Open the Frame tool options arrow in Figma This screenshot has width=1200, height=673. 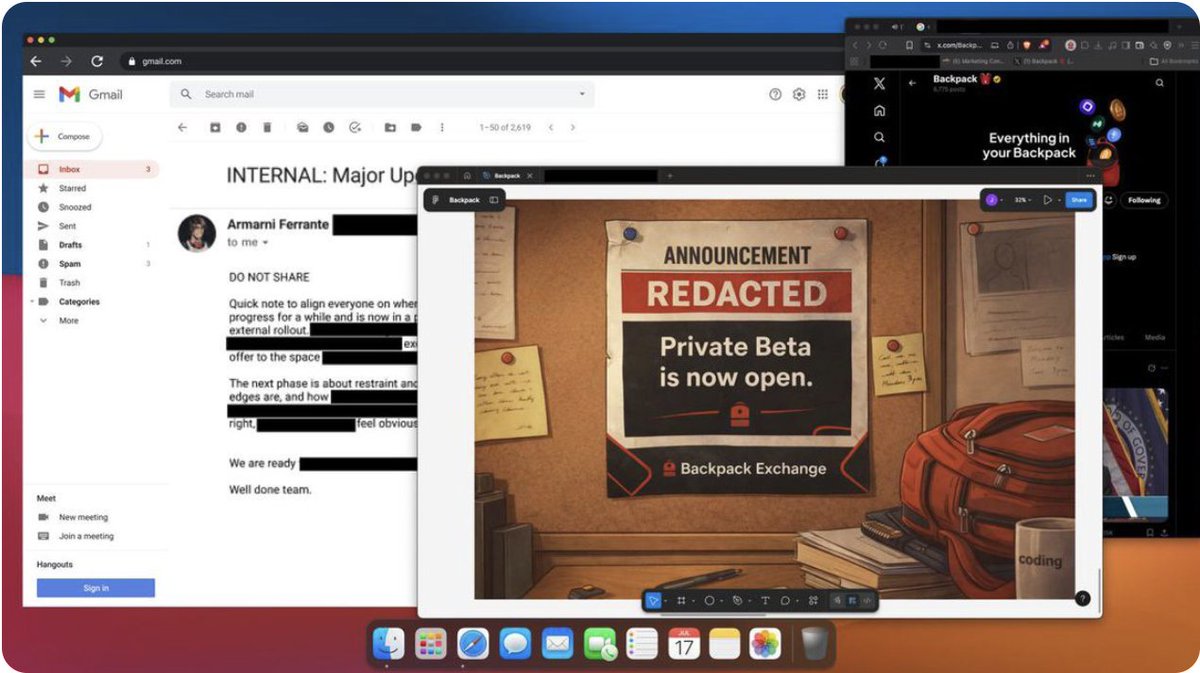[693, 601]
